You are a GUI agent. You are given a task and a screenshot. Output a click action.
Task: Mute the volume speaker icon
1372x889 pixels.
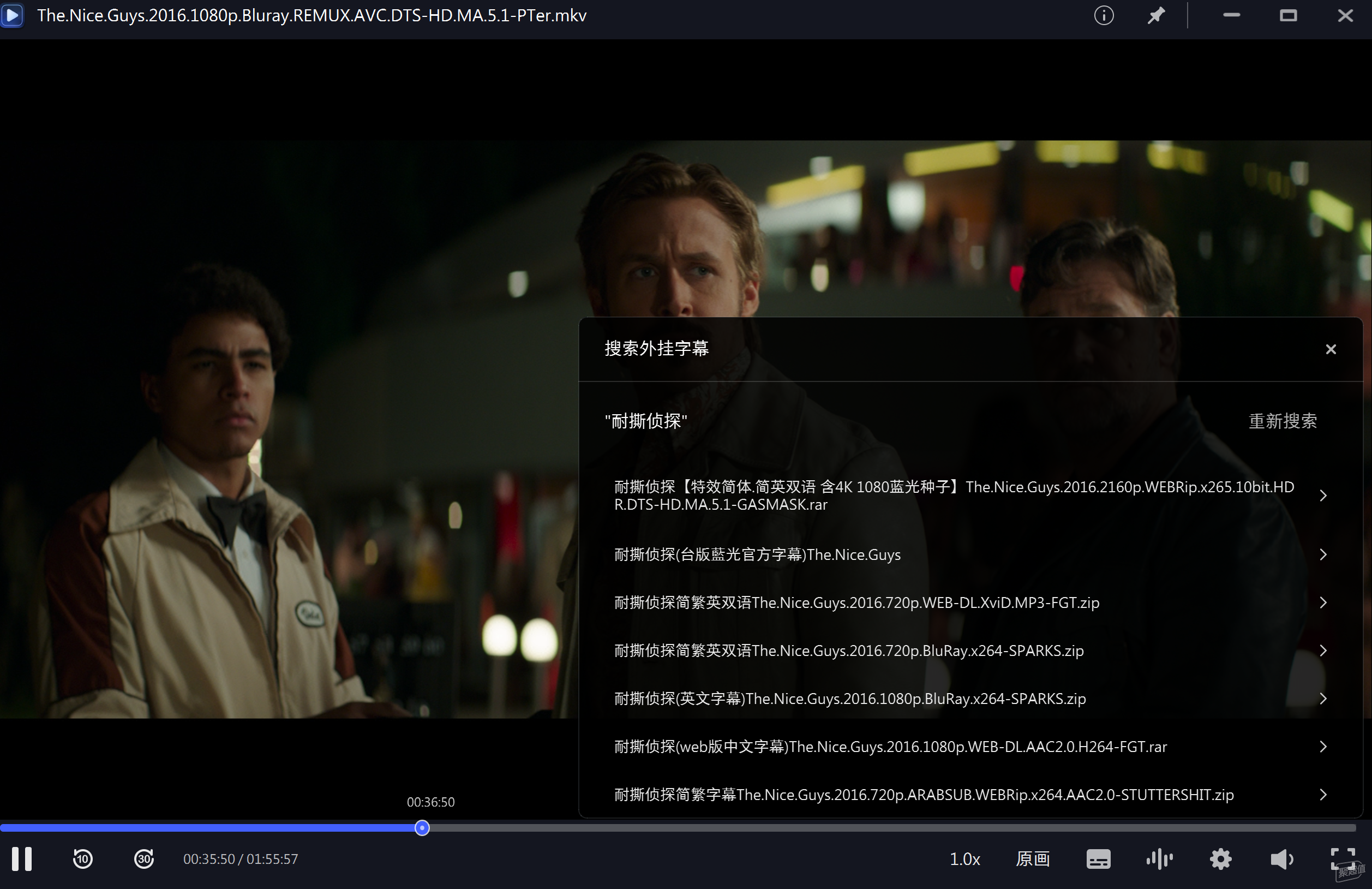click(1282, 859)
